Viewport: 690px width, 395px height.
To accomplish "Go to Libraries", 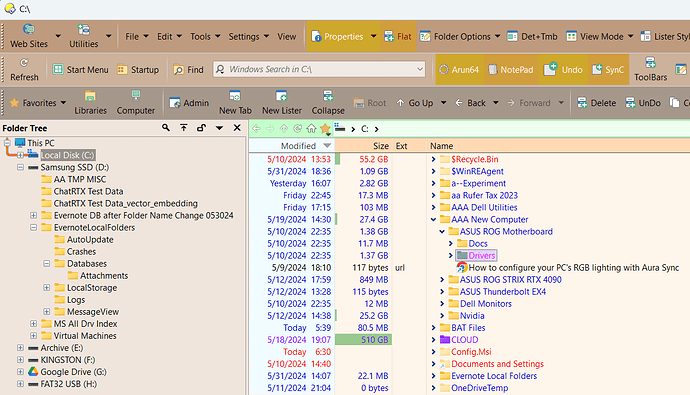I will pos(90,103).
